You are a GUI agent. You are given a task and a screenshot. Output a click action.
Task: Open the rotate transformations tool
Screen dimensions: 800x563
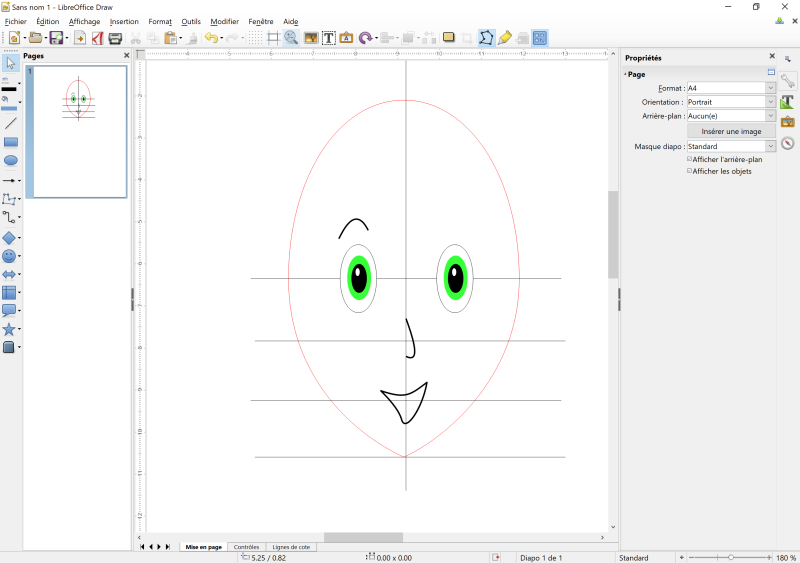365,38
